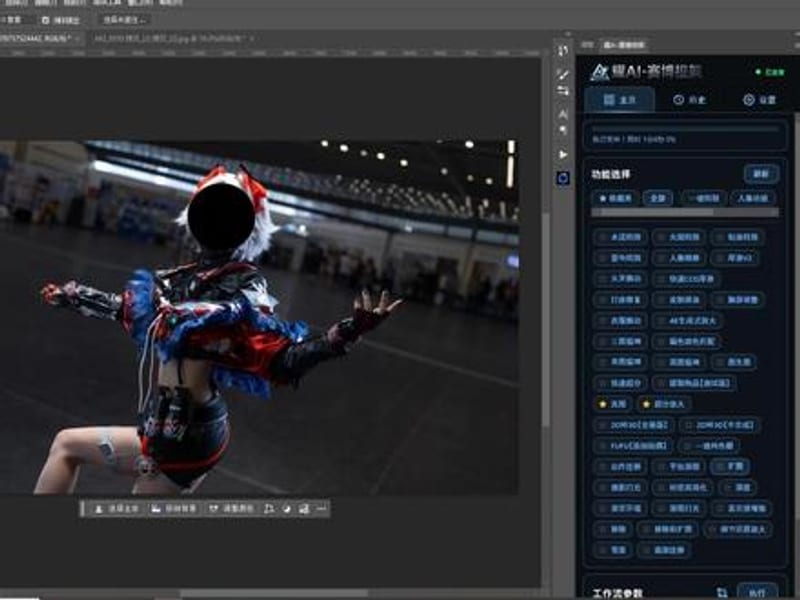Toggle the 移除和扩图 function chip
The width and height of the screenshot is (800, 600).
pyautogui.click(x=668, y=529)
